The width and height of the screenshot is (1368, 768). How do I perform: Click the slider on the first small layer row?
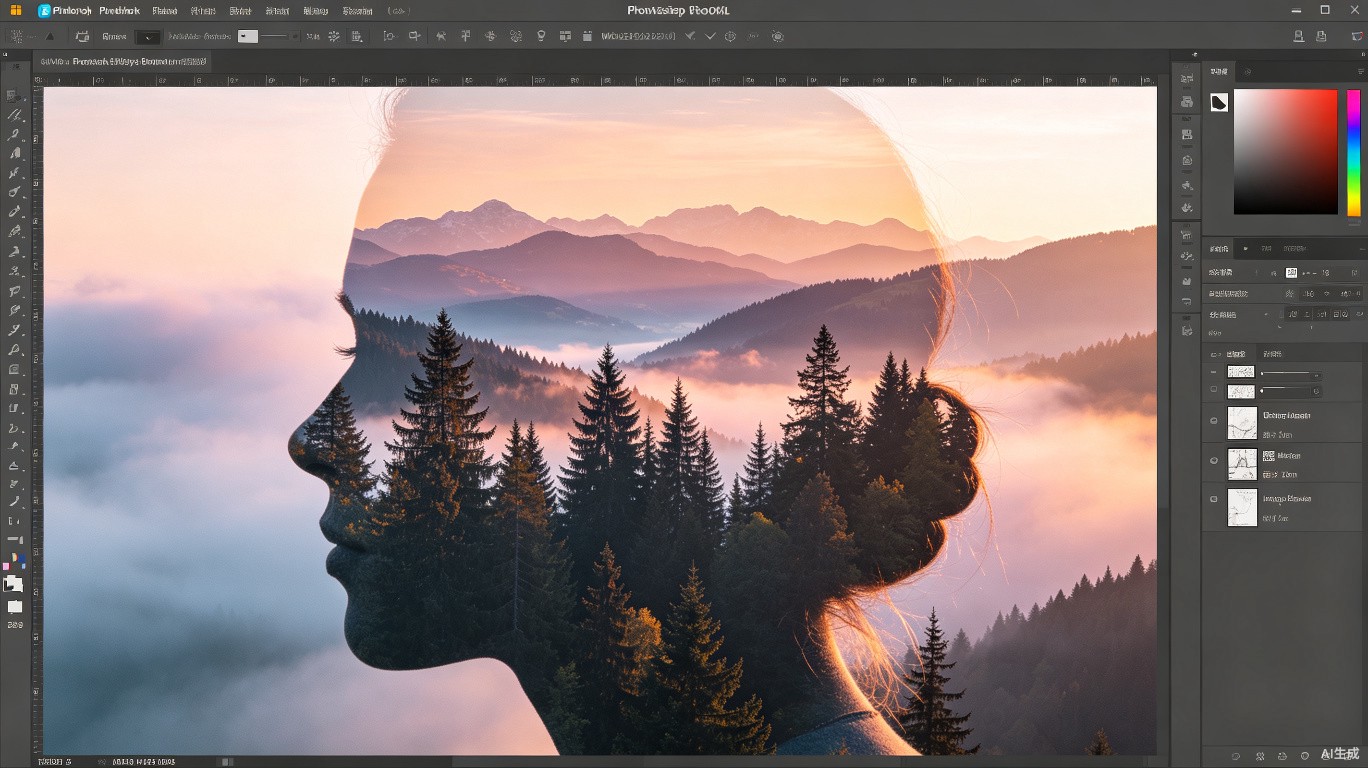coord(1290,374)
